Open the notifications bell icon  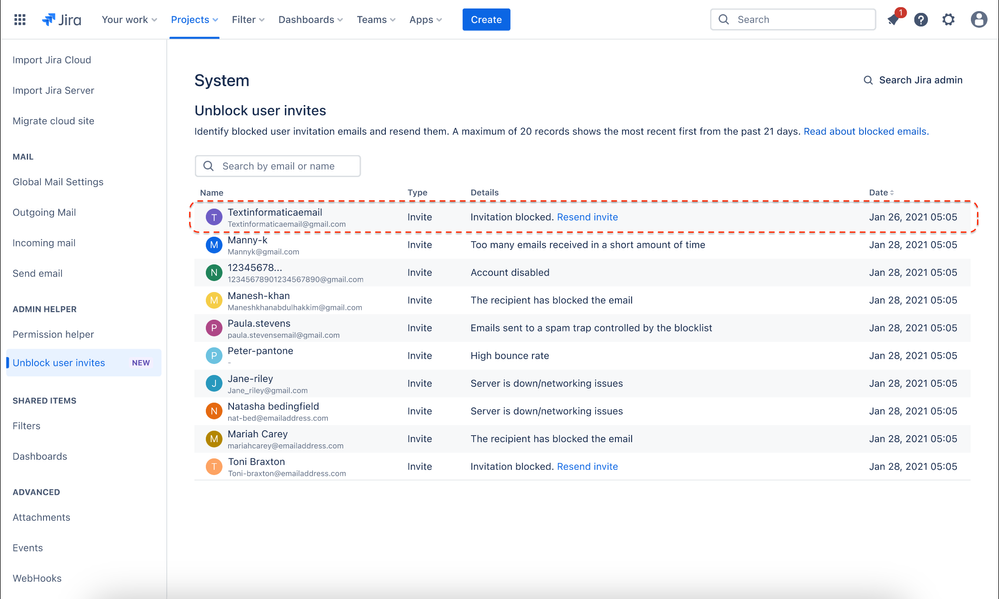pos(893,20)
